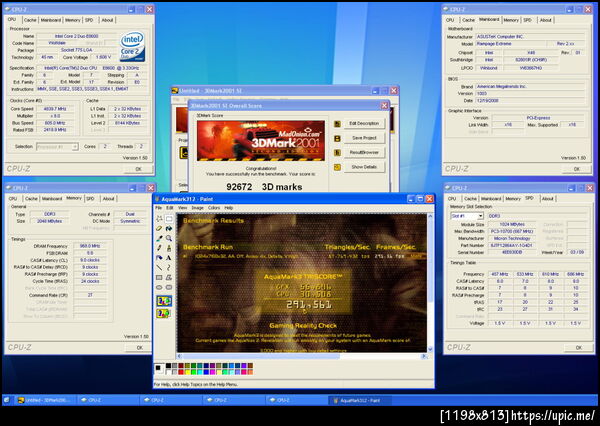Open the Colors menu in Paint
600x426 pixels.
click(x=214, y=208)
